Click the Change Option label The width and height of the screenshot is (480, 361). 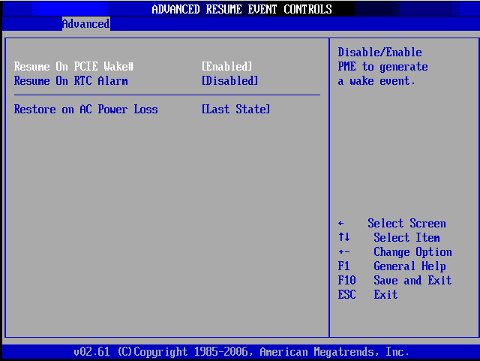[413, 252]
